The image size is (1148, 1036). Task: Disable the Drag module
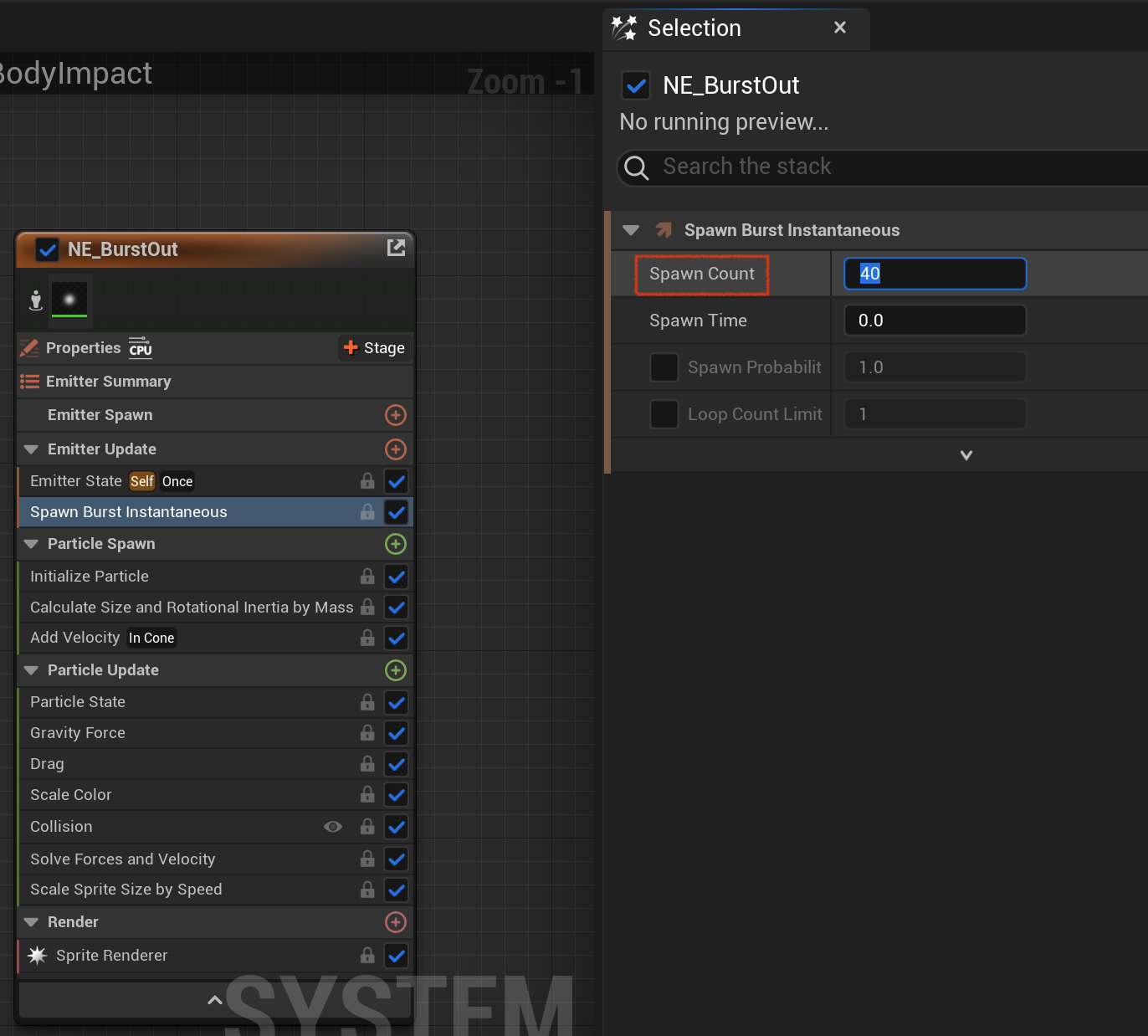click(x=397, y=764)
